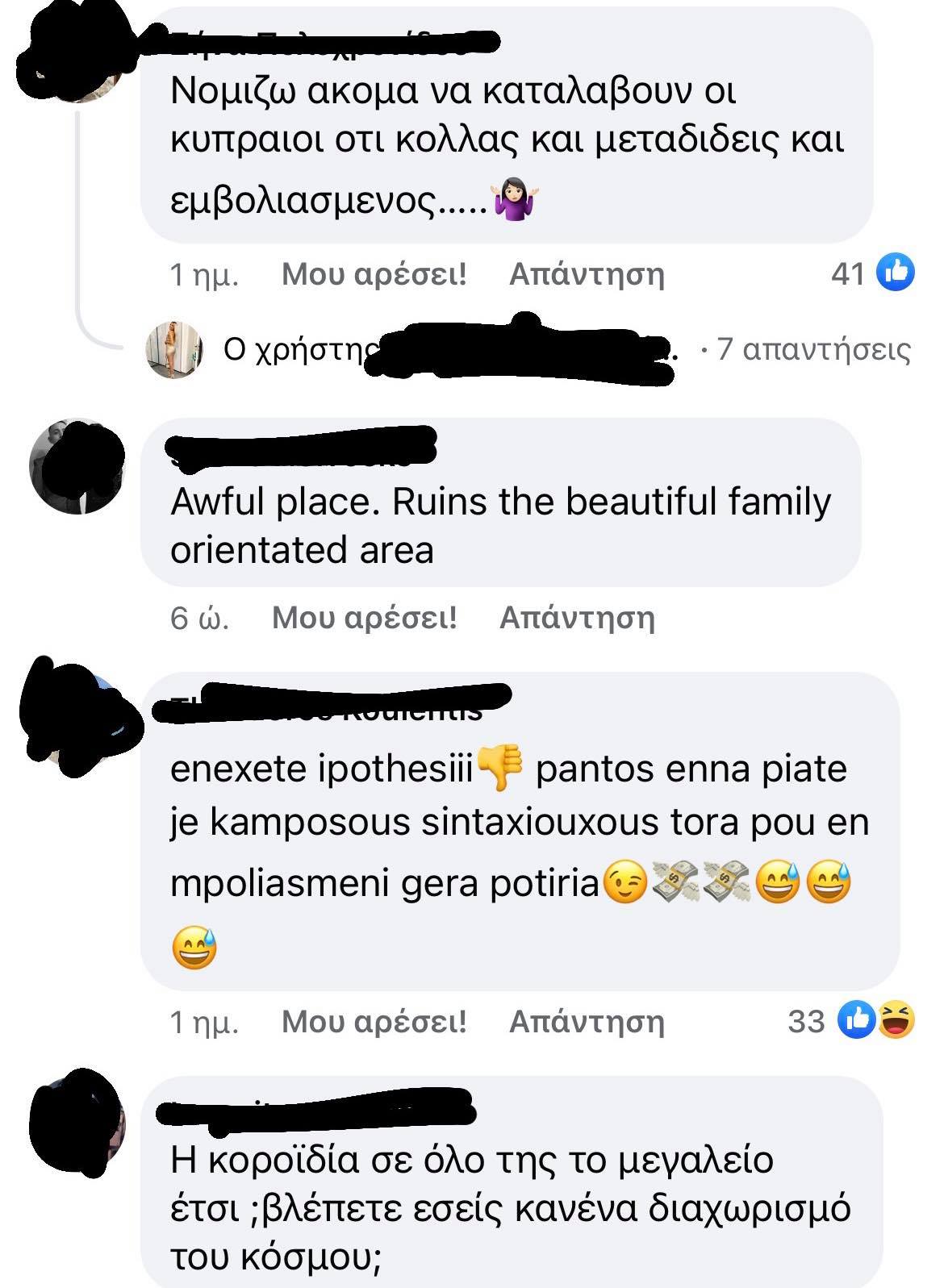The image size is (944, 1288).
Task: Click the thumbs-down emoji in the ipothesiii comment
Action: pos(501,768)
